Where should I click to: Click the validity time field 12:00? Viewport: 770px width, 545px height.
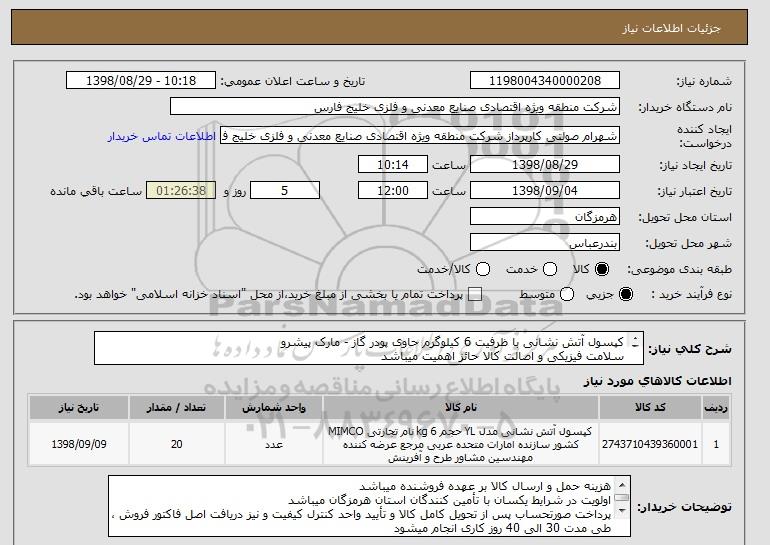coord(393,191)
